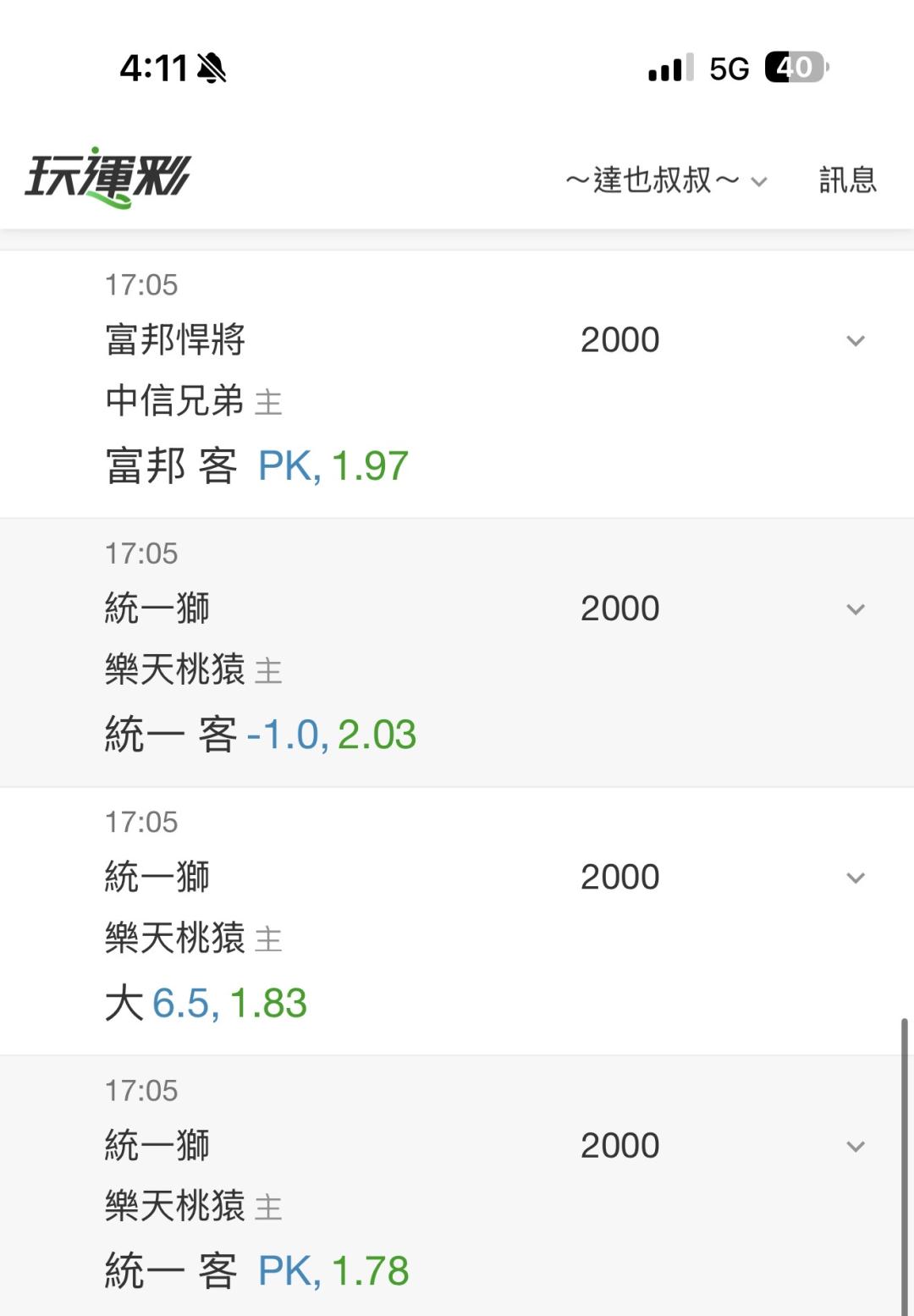The width and height of the screenshot is (914, 1316).
Task: Expand the 統一 客 -1.0 bet chevron
Action: pyautogui.click(x=856, y=609)
